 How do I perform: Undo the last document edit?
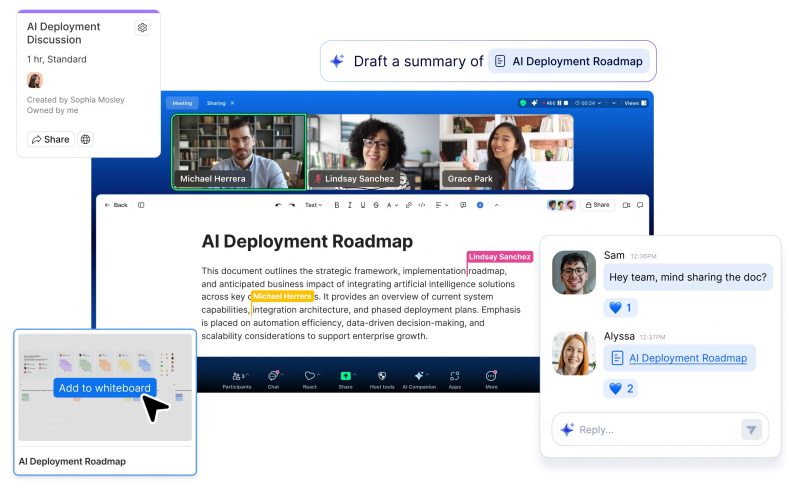tap(278, 205)
